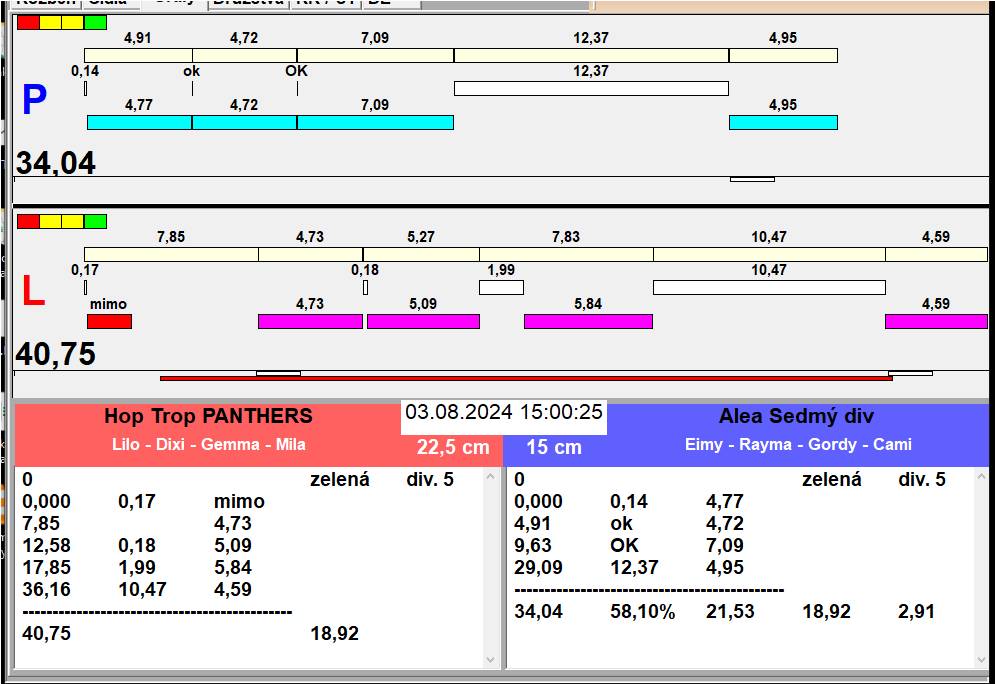Click the up arrow in Panthers results panel
This screenshot has width=995, height=684.
click(x=491, y=476)
